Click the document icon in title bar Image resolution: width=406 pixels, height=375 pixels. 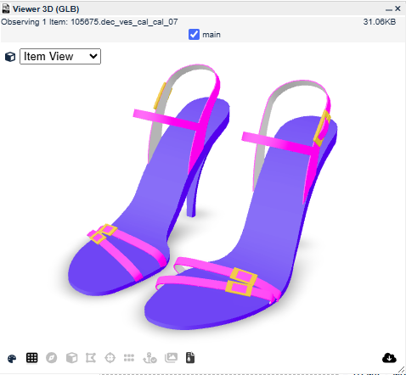tap(6, 9)
